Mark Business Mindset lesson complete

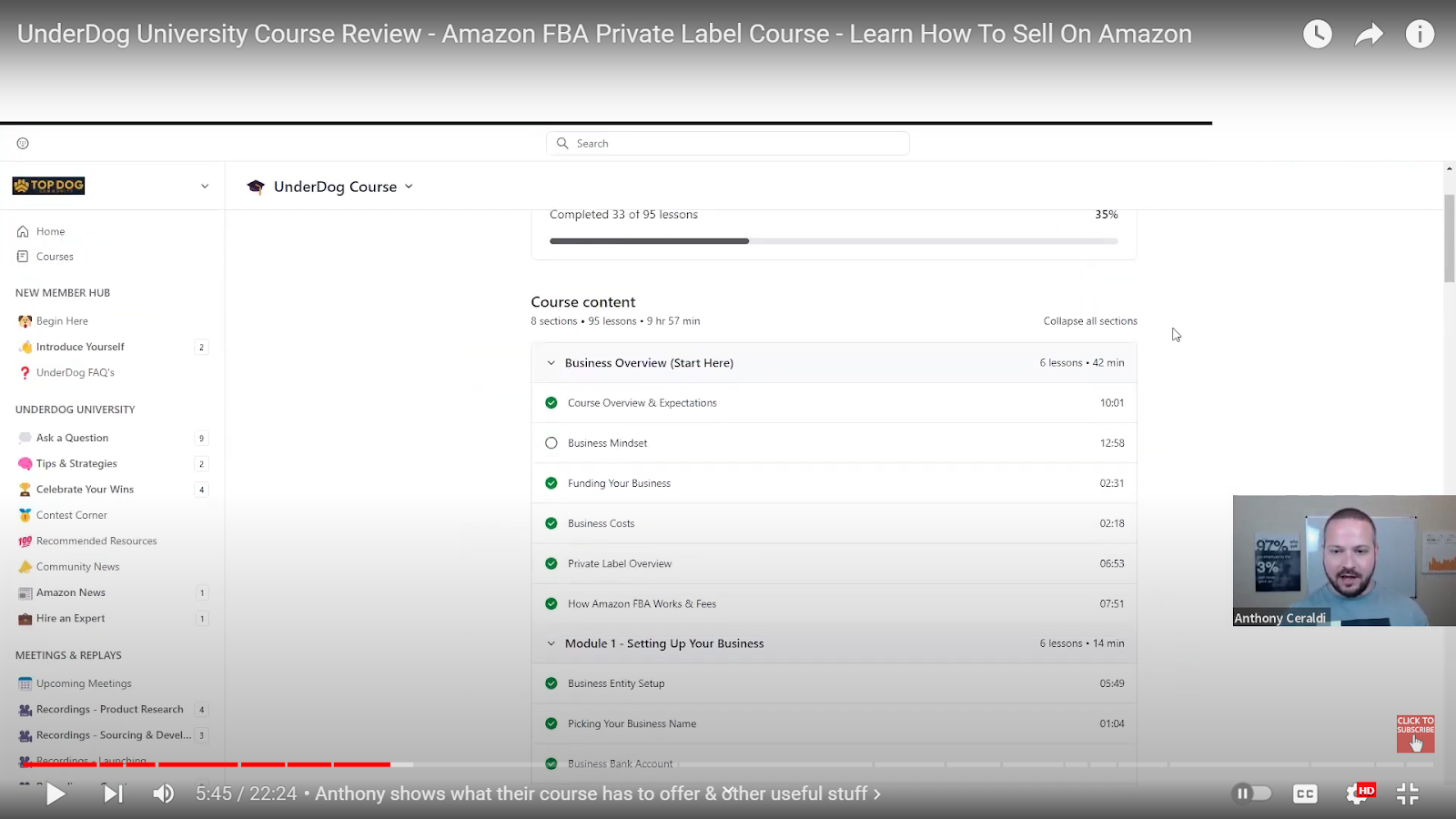(551, 443)
